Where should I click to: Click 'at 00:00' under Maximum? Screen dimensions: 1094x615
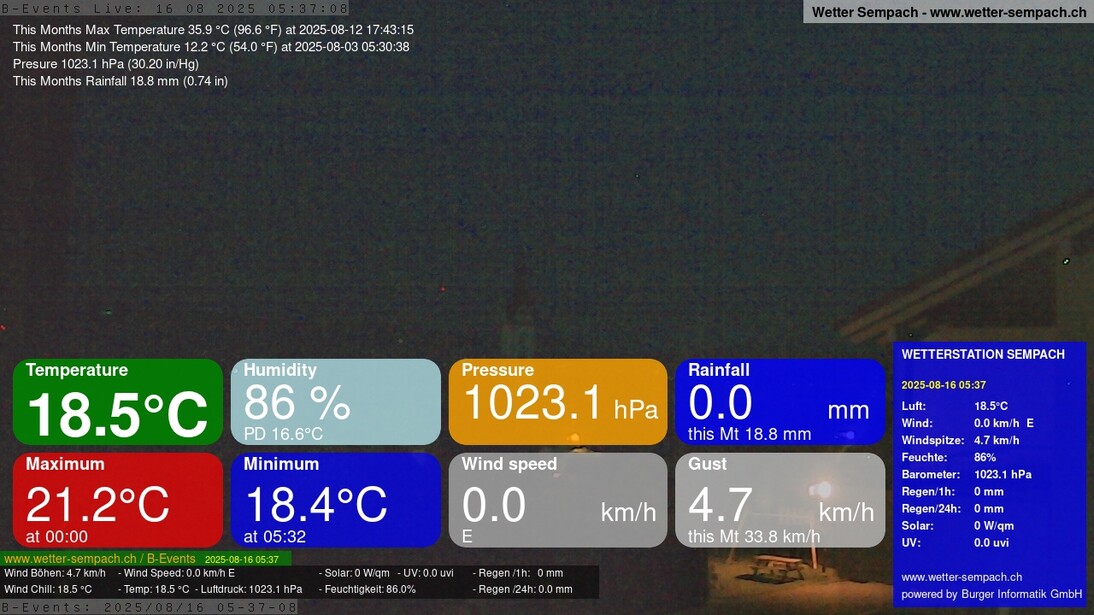coord(57,537)
